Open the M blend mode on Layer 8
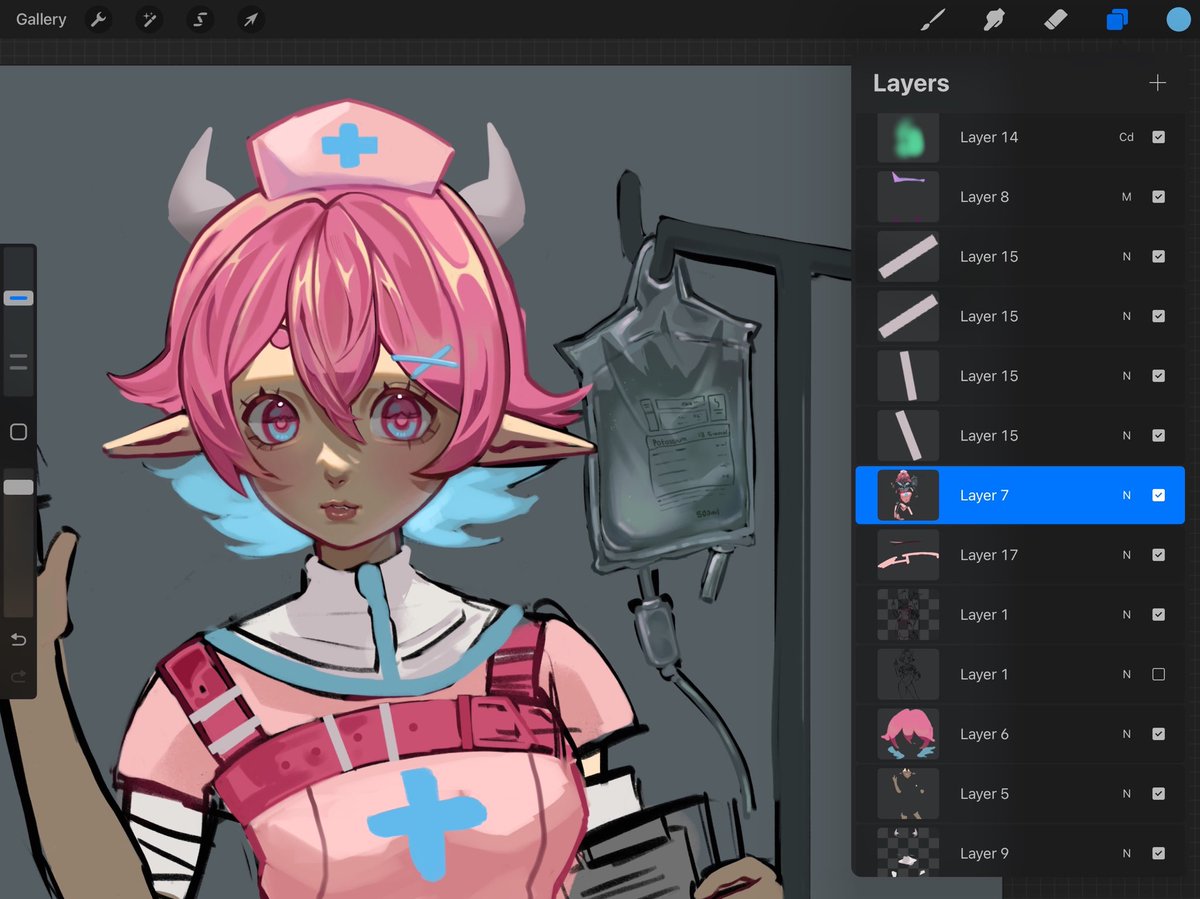 pos(1127,197)
